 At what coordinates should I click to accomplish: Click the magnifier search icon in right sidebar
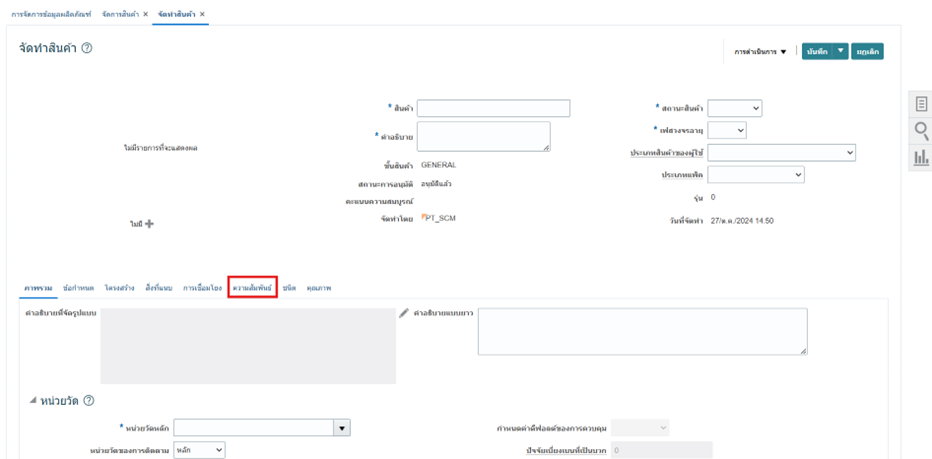point(921,130)
